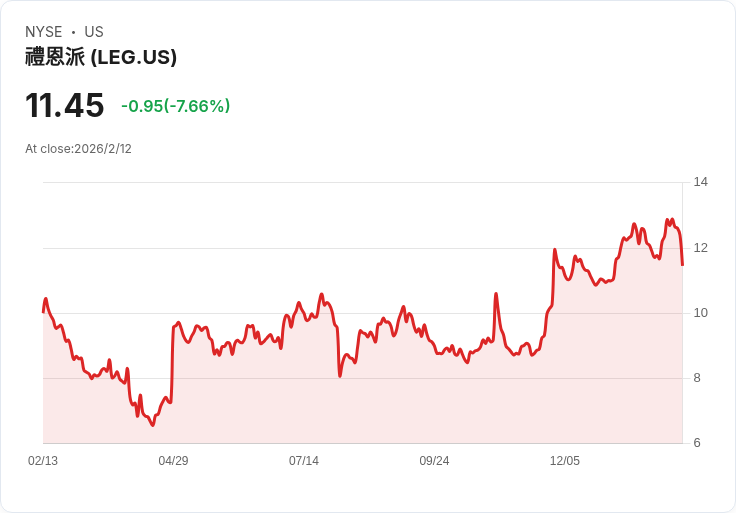
Task: Click the 禮恩派 (LEG.US) stock title
Action: [101, 58]
